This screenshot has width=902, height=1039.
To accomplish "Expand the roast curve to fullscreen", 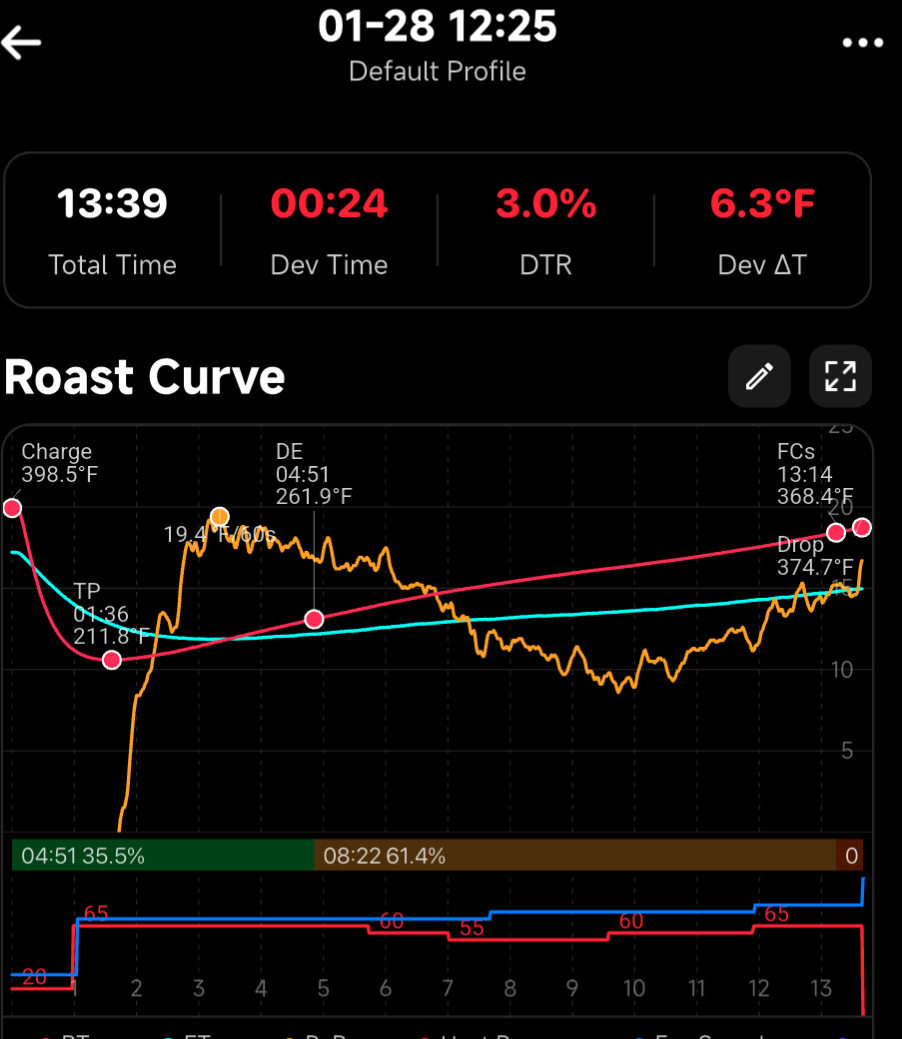I will pyautogui.click(x=840, y=377).
